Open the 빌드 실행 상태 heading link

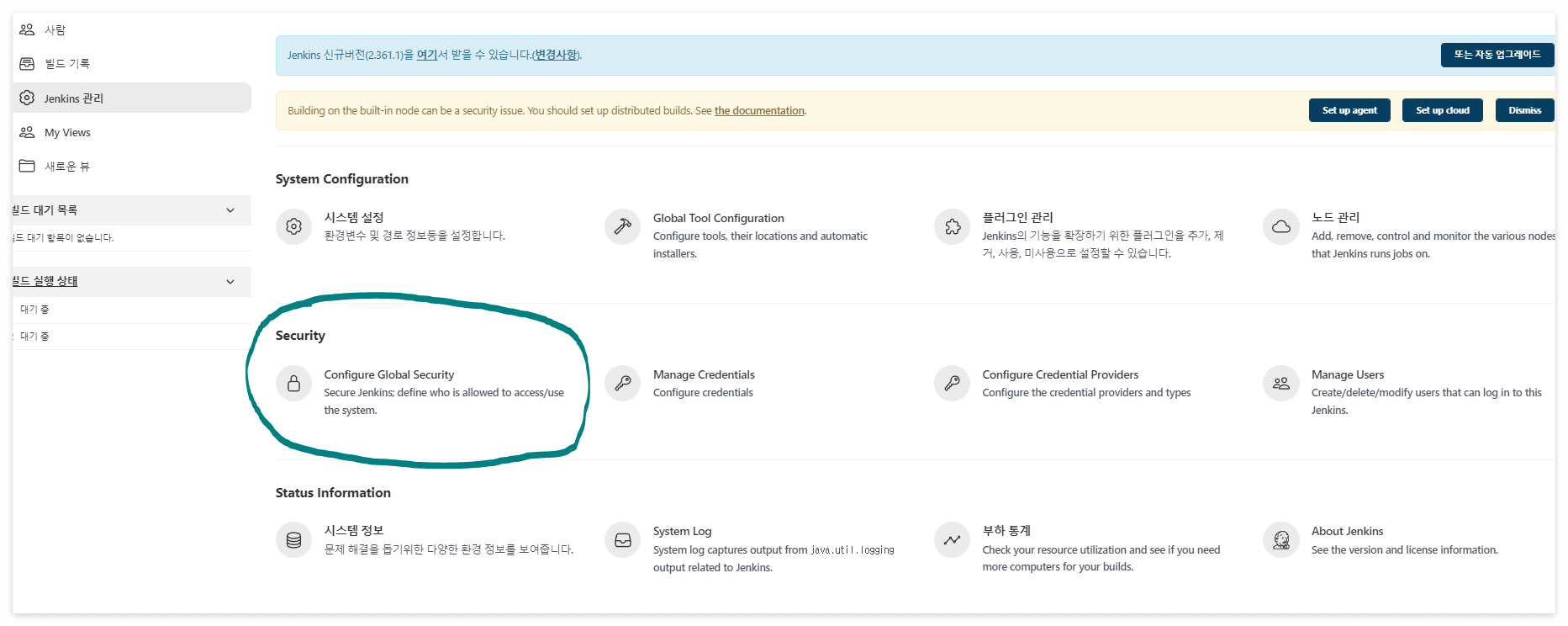click(x=45, y=281)
